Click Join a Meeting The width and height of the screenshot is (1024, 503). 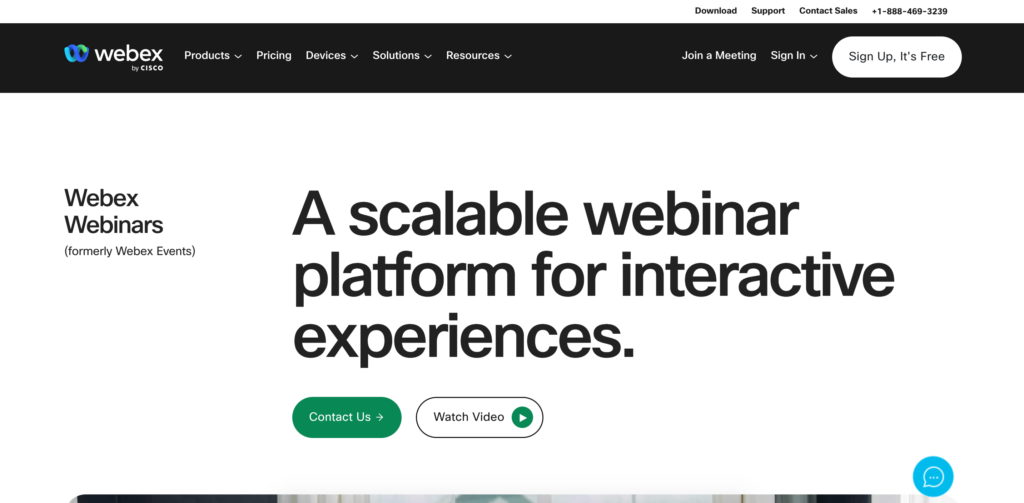point(719,56)
